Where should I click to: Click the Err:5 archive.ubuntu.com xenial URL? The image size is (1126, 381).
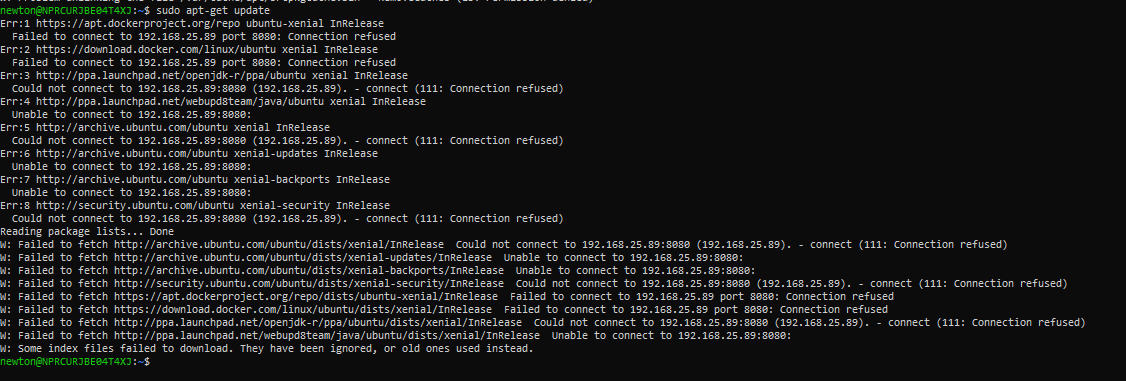[x=132, y=127]
